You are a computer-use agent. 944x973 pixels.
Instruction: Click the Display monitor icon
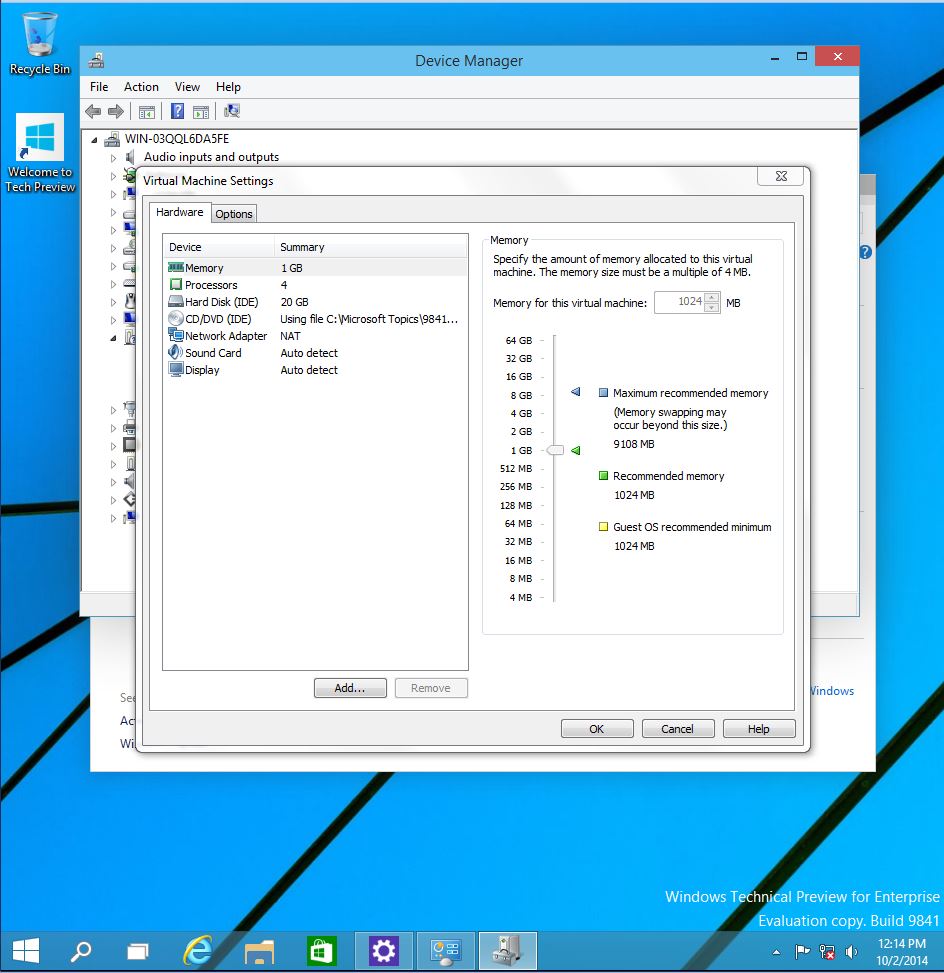click(176, 369)
